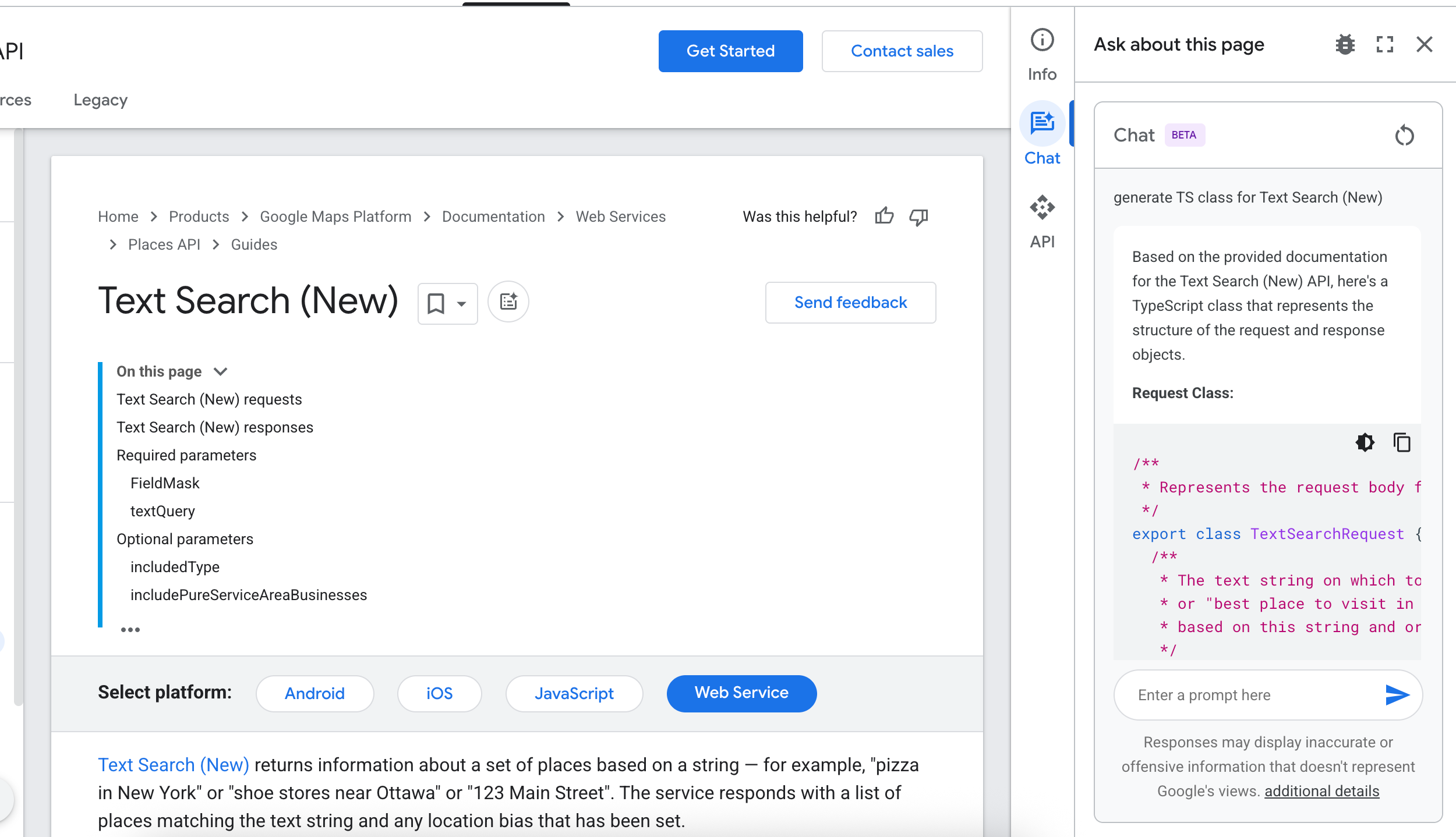Click Send feedback button
Screen dimensions: 1456x837
point(850,303)
